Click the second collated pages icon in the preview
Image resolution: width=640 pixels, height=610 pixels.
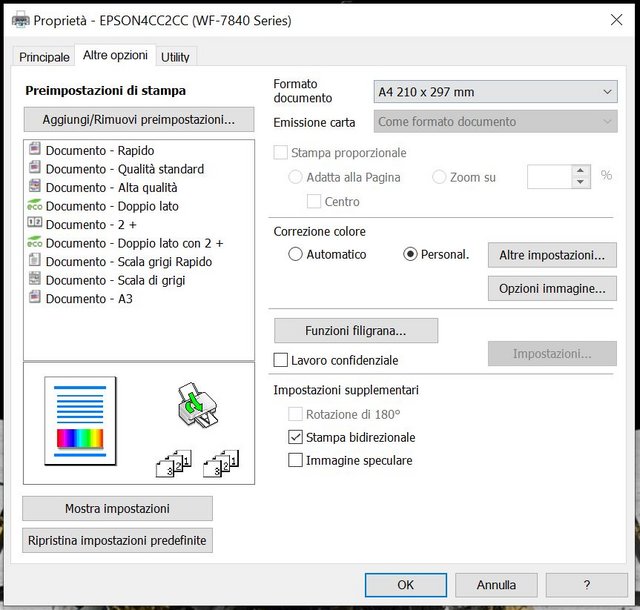(221, 463)
